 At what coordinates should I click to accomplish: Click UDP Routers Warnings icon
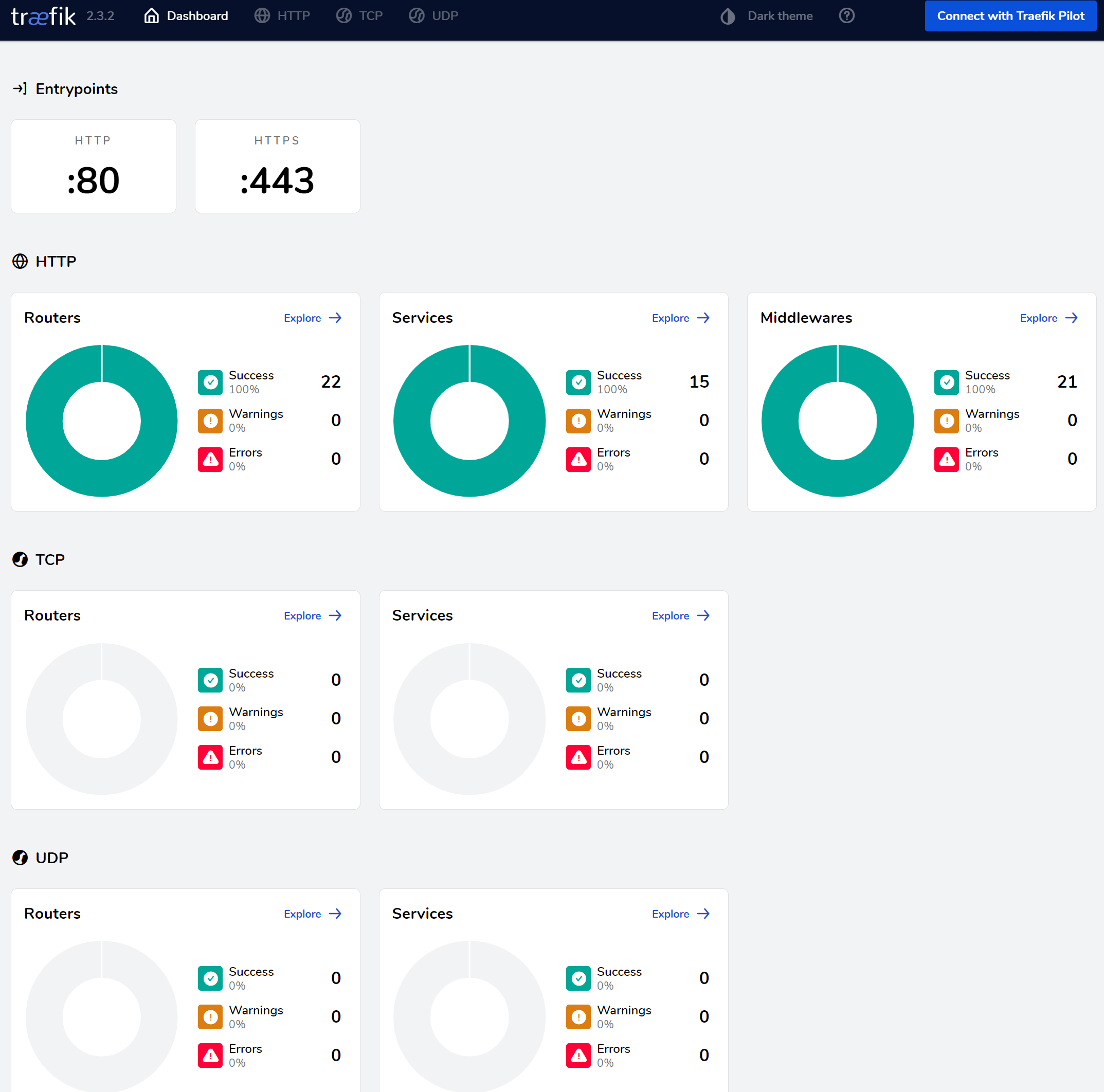[x=210, y=1017]
